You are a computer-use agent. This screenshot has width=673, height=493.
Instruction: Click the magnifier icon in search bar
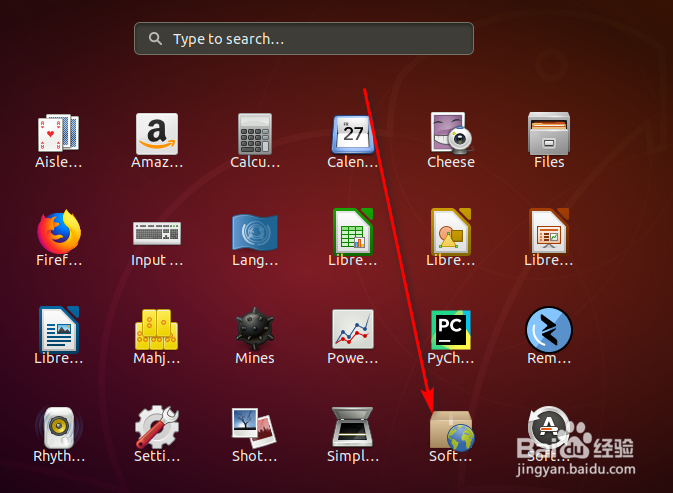pos(155,39)
